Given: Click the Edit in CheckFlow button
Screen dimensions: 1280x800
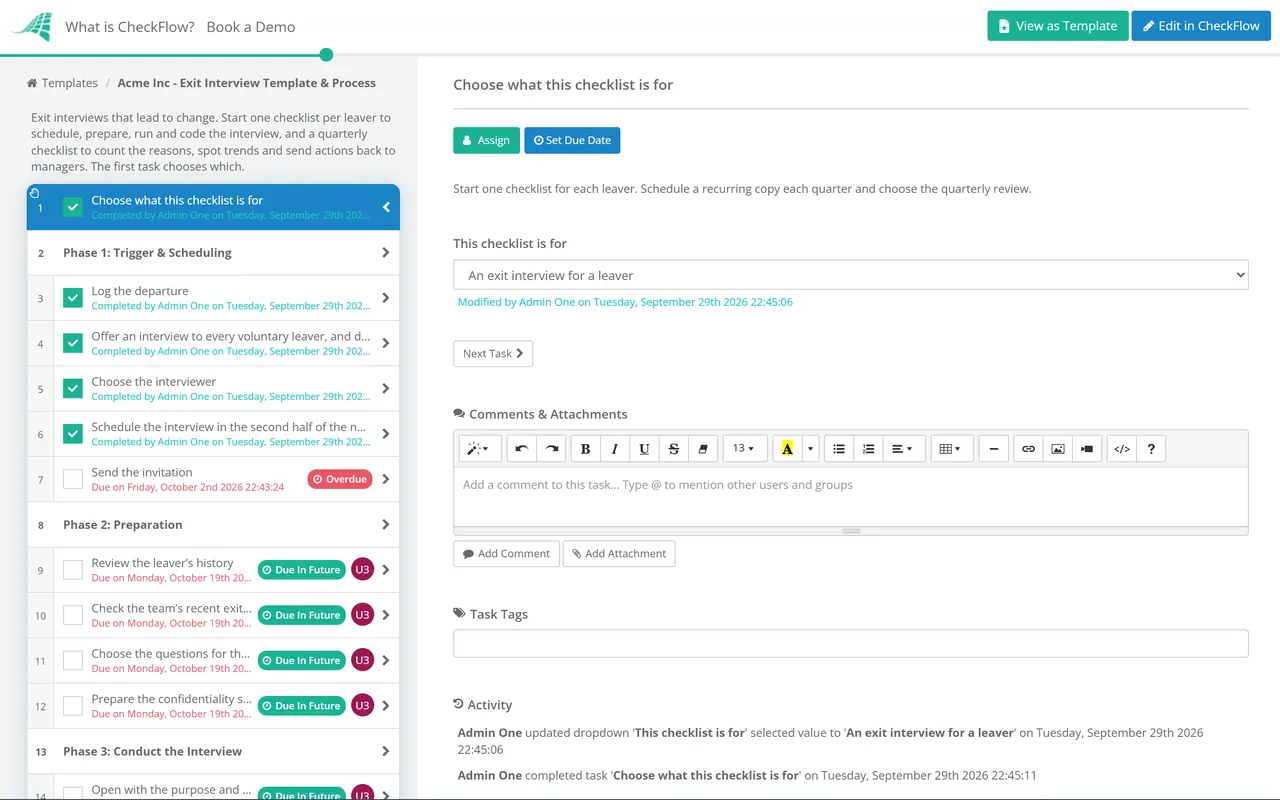Looking at the screenshot, I should click(1201, 26).
